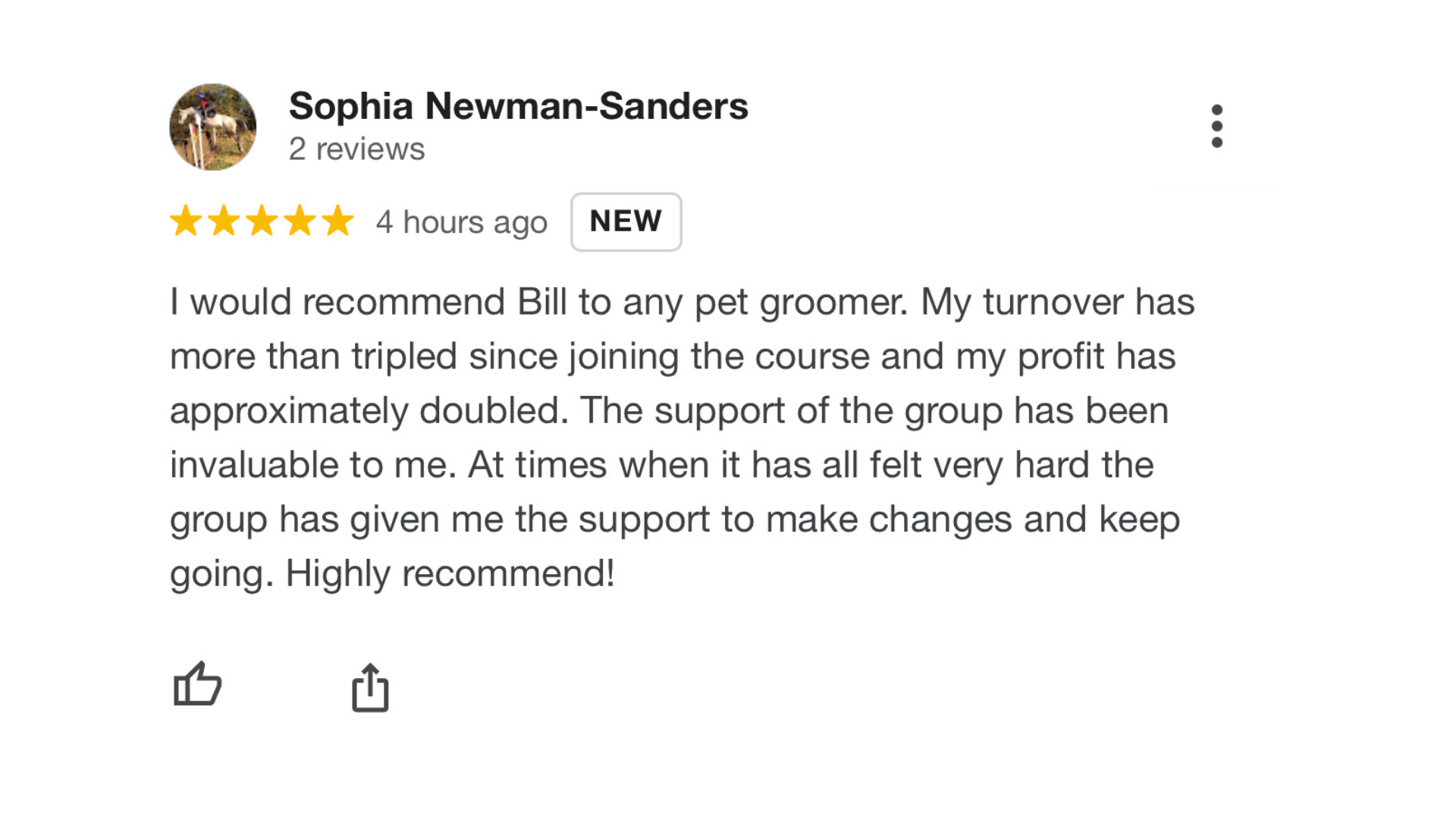
Task: Click the fourth gold rating star
Action: click(300, 221)
